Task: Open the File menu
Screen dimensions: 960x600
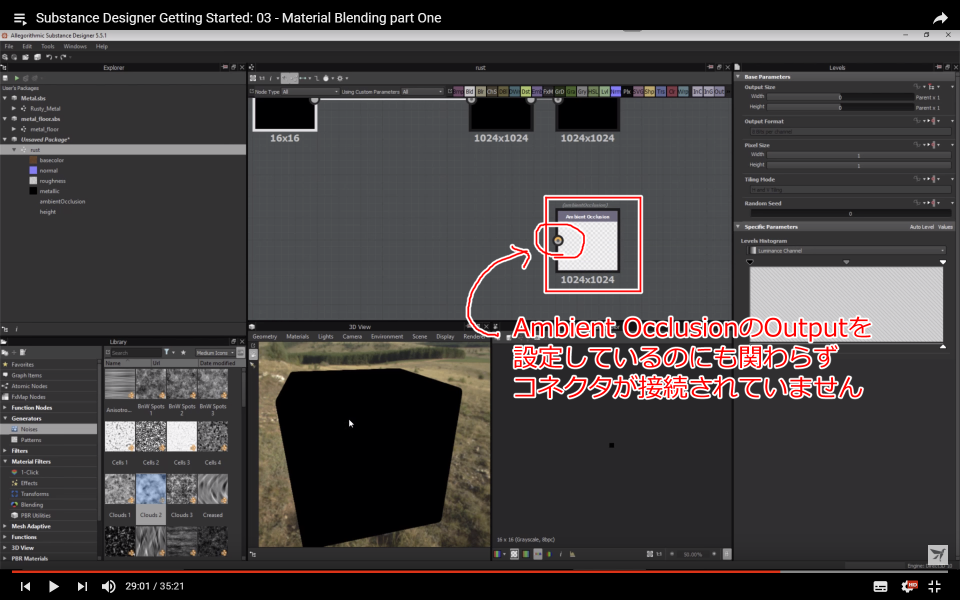Action: click(9, 47)
